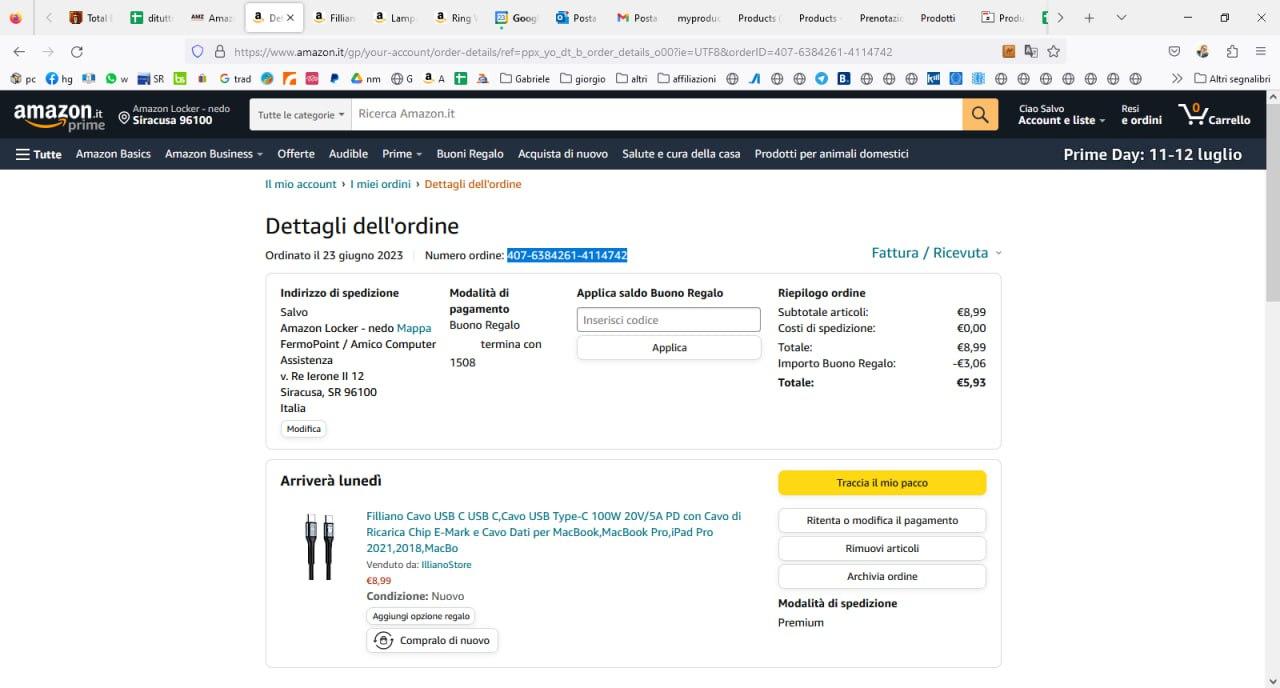Image resolution: width=1280 pixels, height=688 pixels.
Task: Expand the Fattura / Ricevuta dropdown
Action: pos(936,253)
